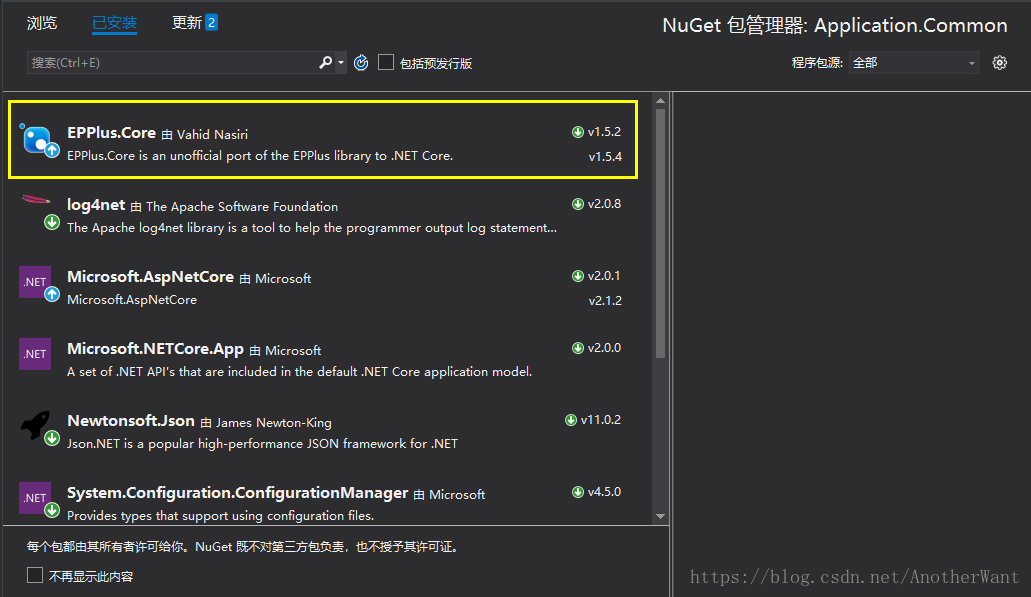
Task: Select the System.Configuration.ConfigurationManager package title
Action: coord(237,493)
